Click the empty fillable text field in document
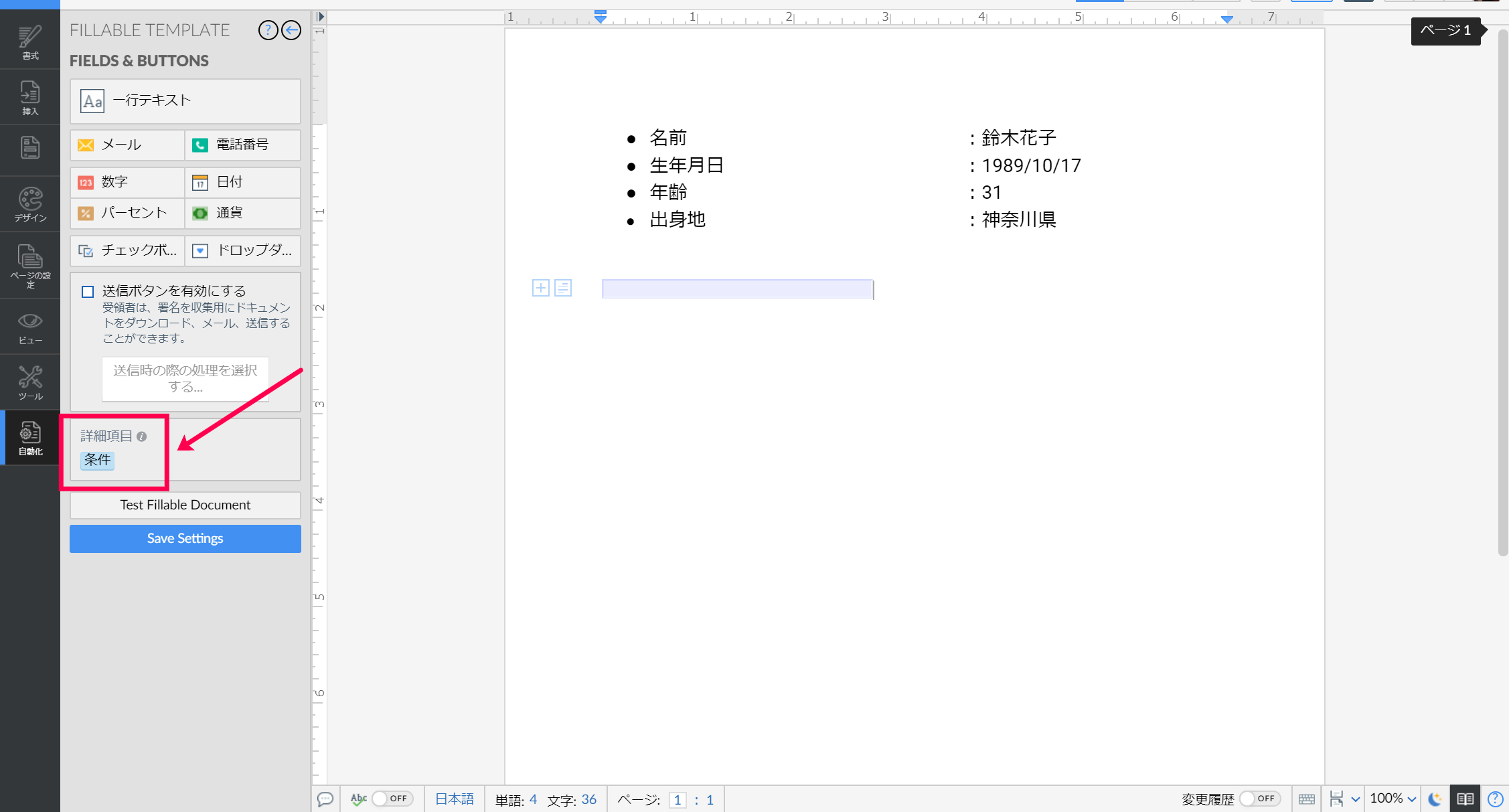 click(737, 289)
